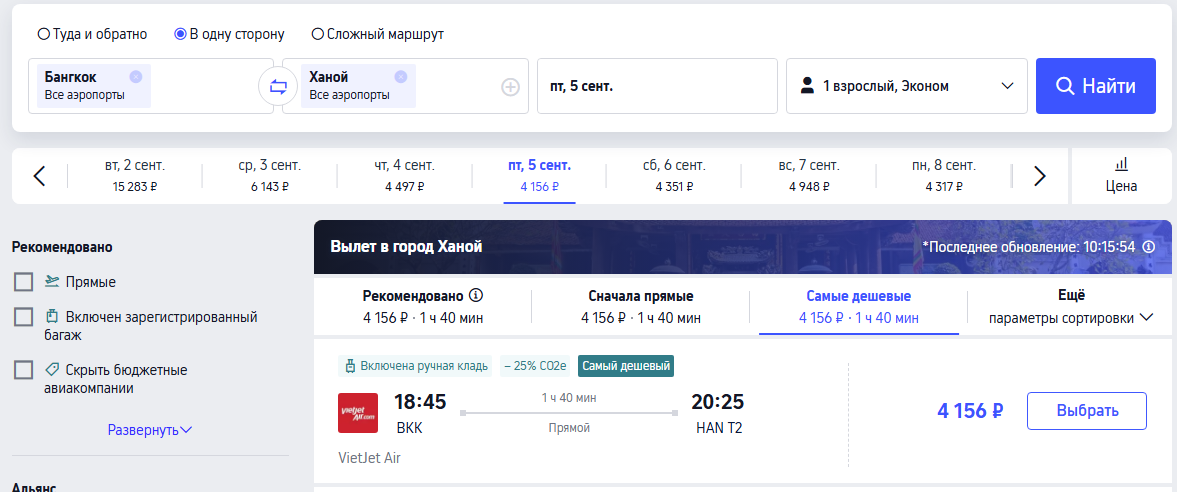This screenshot has height=492, width=1177.
Task: Clear Ханой destination chip
Action: [x=401, y=76]
